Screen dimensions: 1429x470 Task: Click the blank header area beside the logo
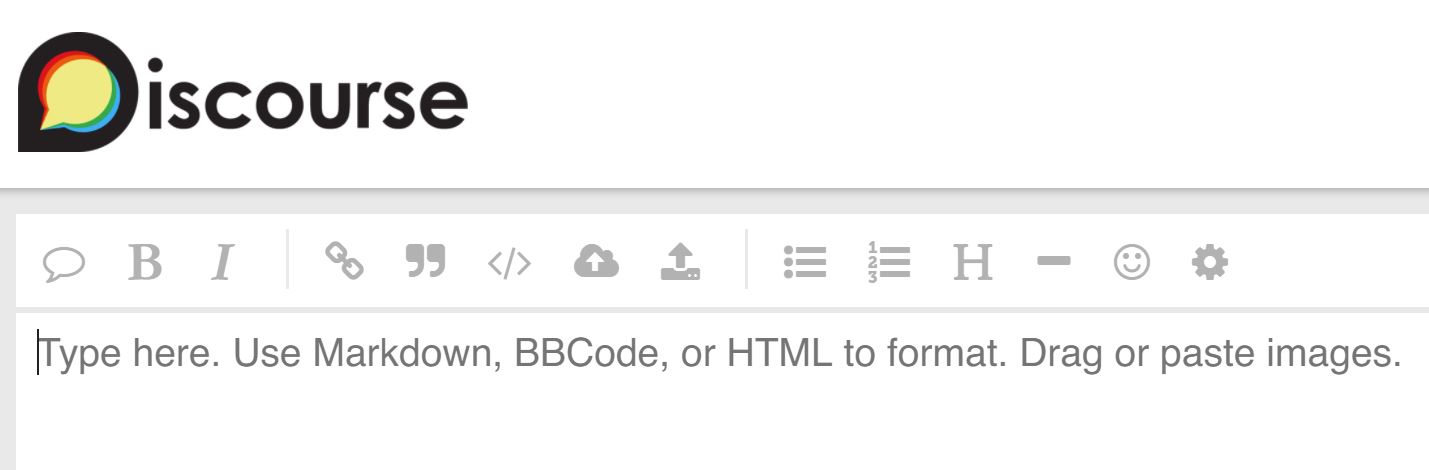coord(950,93)
